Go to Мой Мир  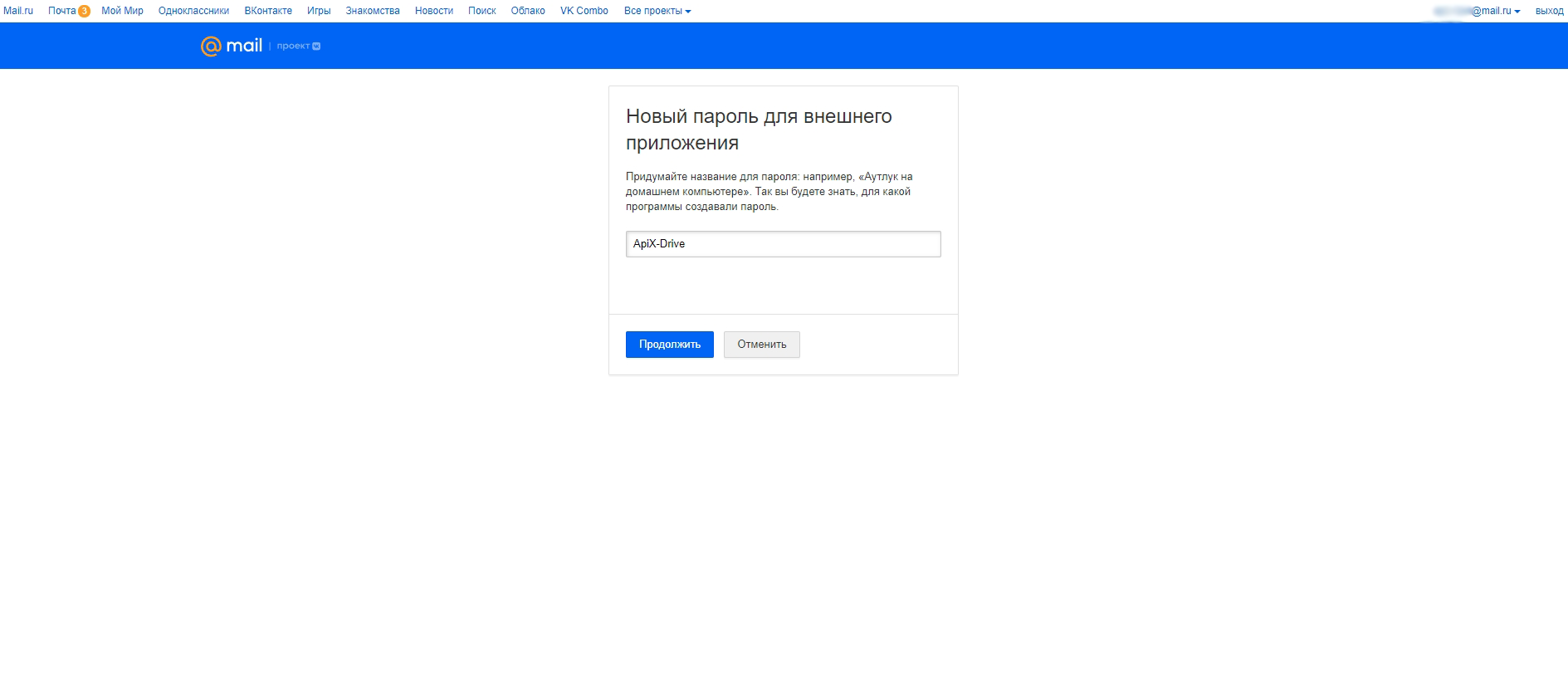click(122, 11)
